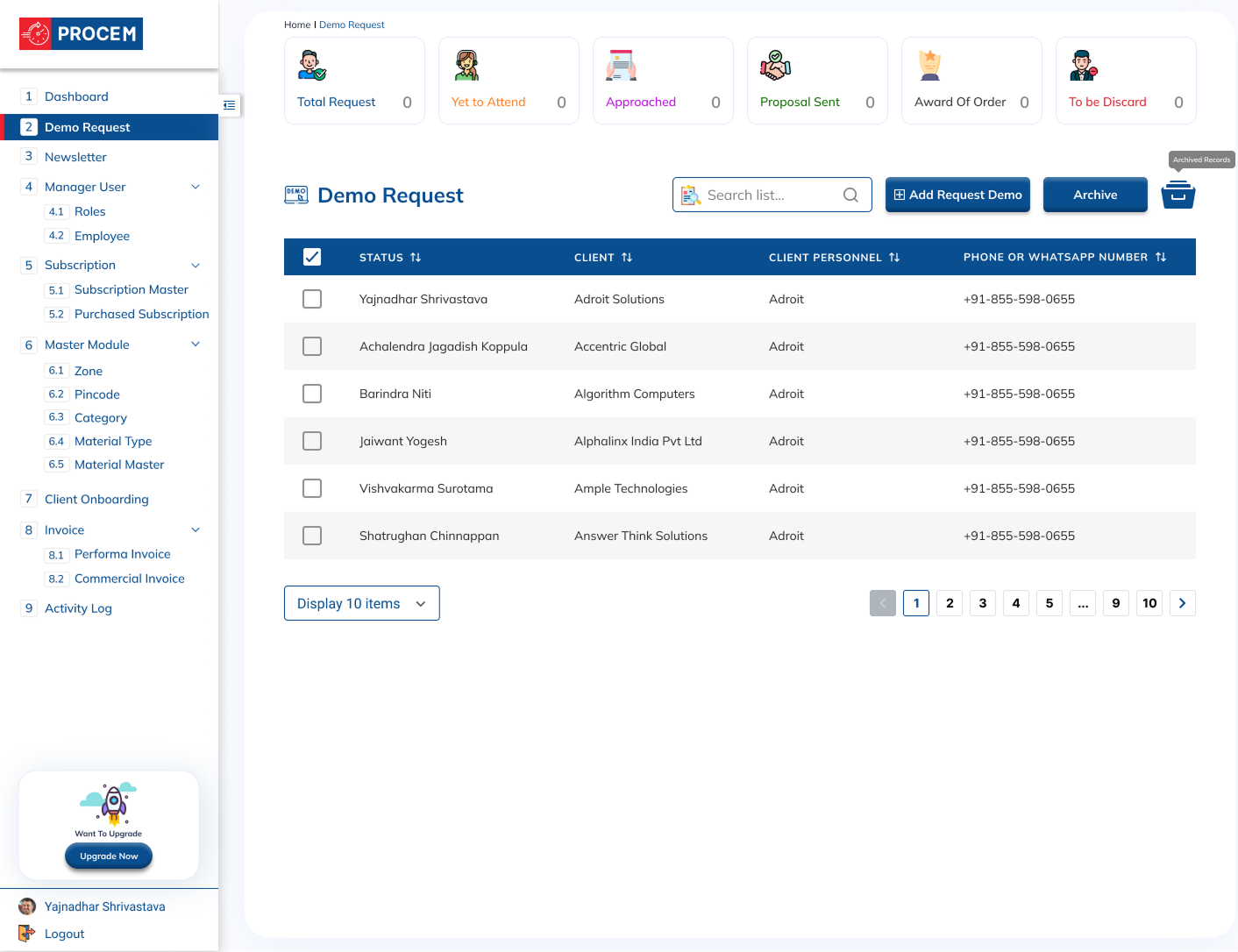
Task: Sort by Client column arrows
Action: tap(627, 258)
